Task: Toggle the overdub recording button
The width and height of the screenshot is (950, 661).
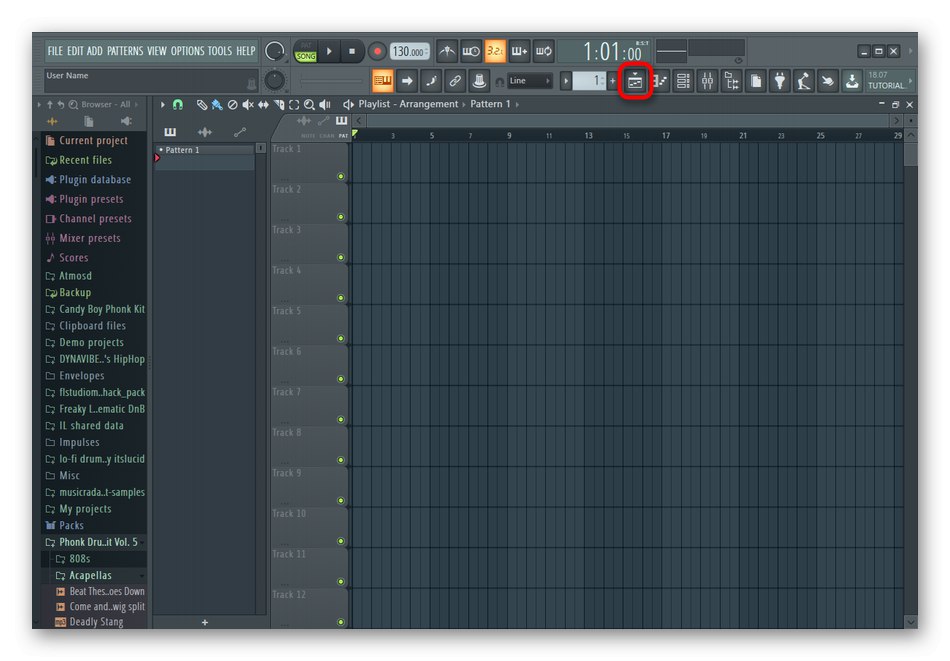Action: tap(519, 51)
